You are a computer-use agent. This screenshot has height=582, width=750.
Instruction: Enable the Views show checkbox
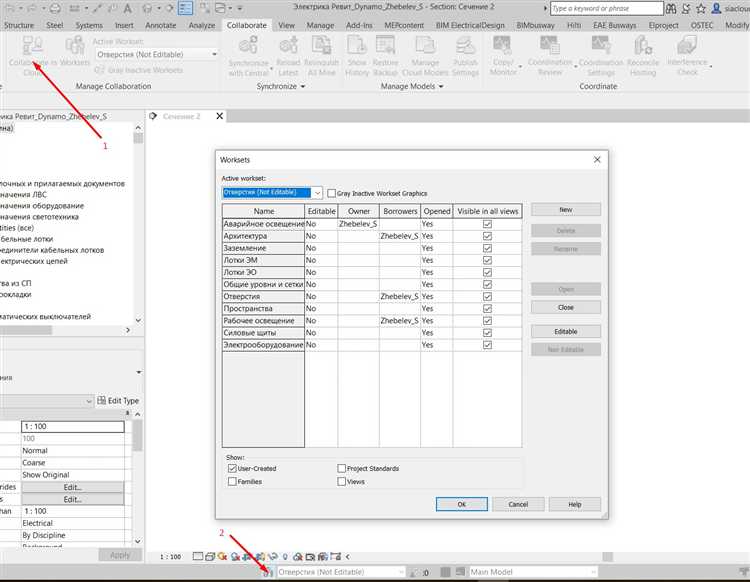click(342, 481)
